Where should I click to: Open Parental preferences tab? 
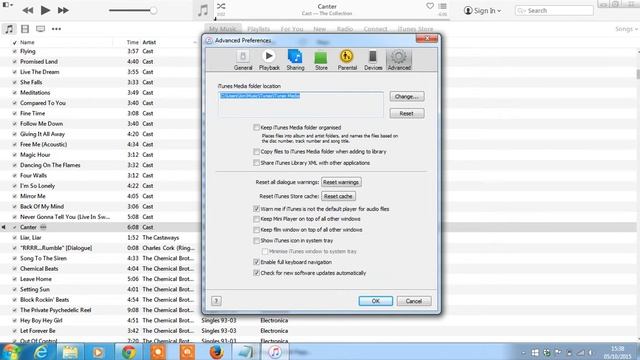(347, 60)
